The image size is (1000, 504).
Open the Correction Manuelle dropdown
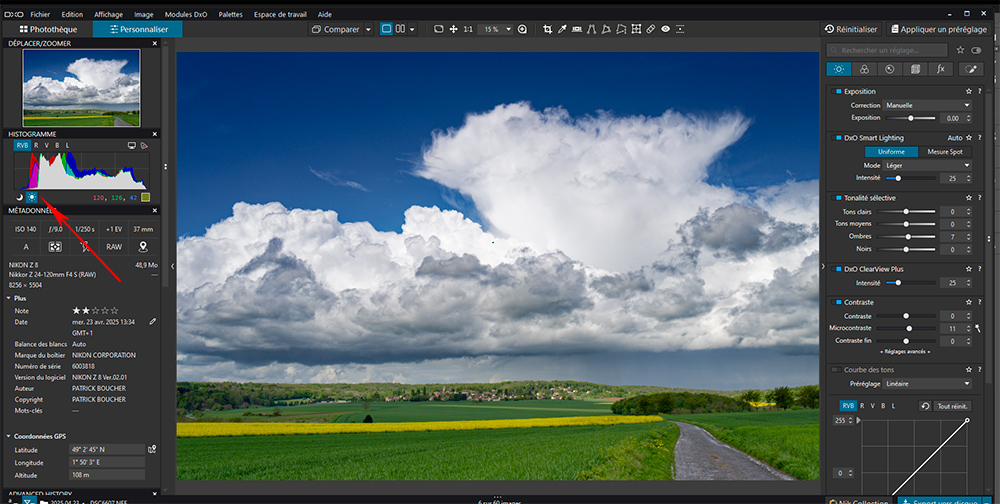tap(927, 105)
